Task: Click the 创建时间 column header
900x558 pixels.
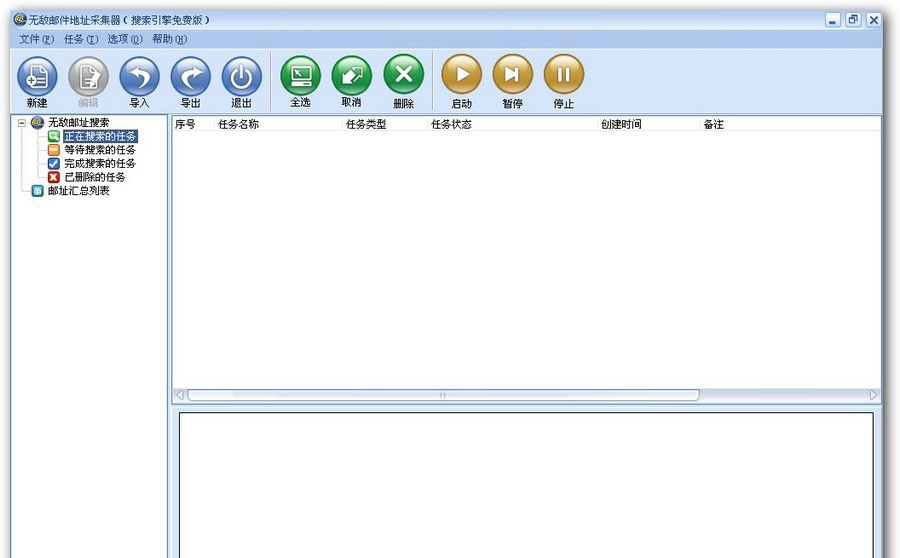Action: (620, 125)
